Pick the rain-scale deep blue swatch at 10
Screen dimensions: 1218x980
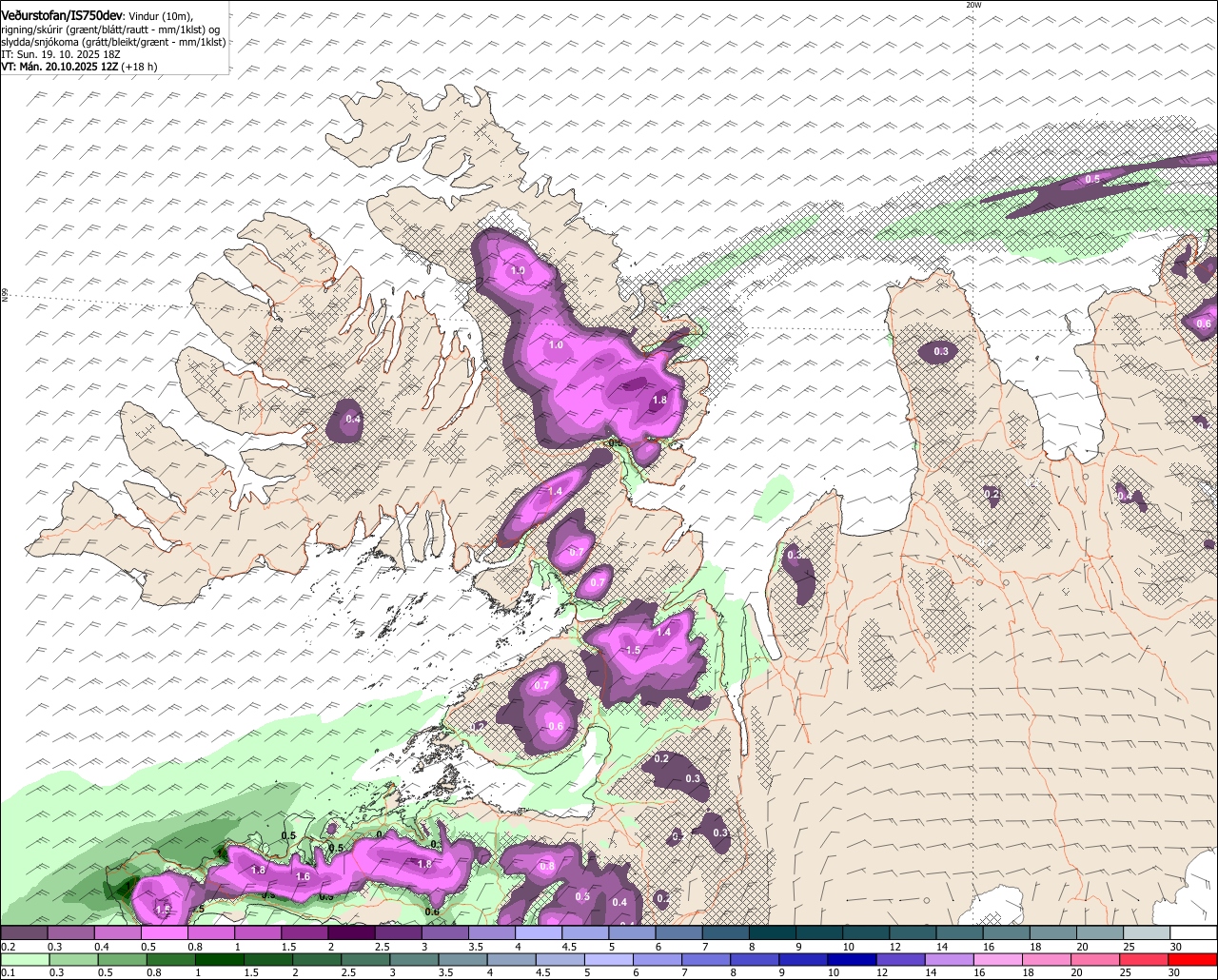853,960
